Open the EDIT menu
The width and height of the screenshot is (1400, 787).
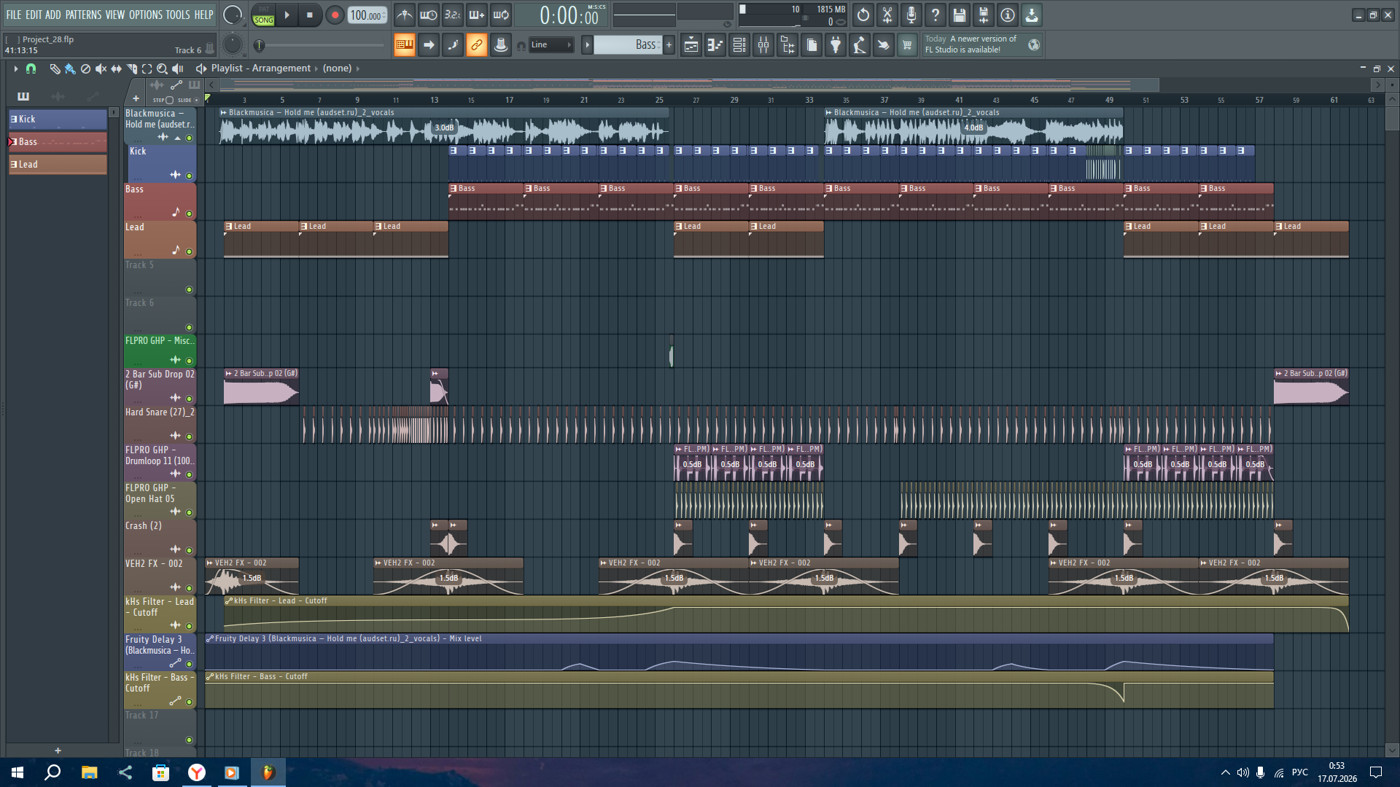[34, 15]
